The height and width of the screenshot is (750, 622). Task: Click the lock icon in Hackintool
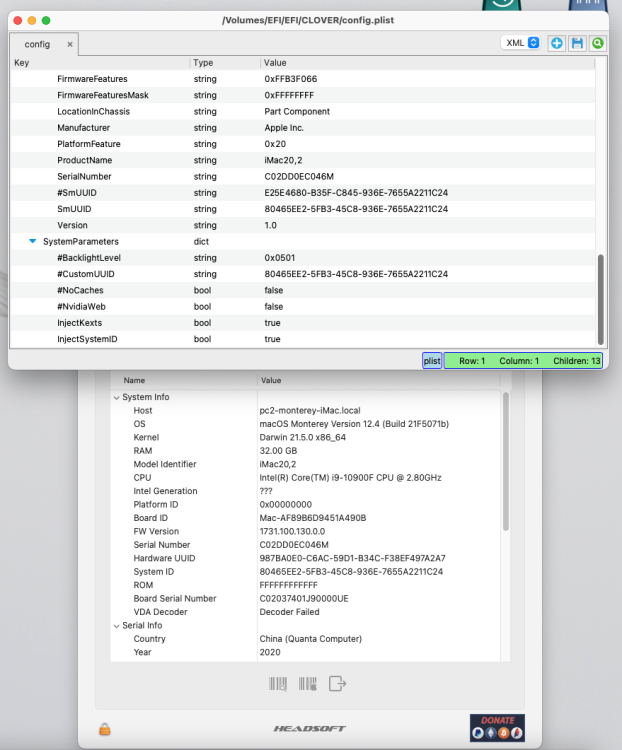pyautogui.click(x=105, y=729)
